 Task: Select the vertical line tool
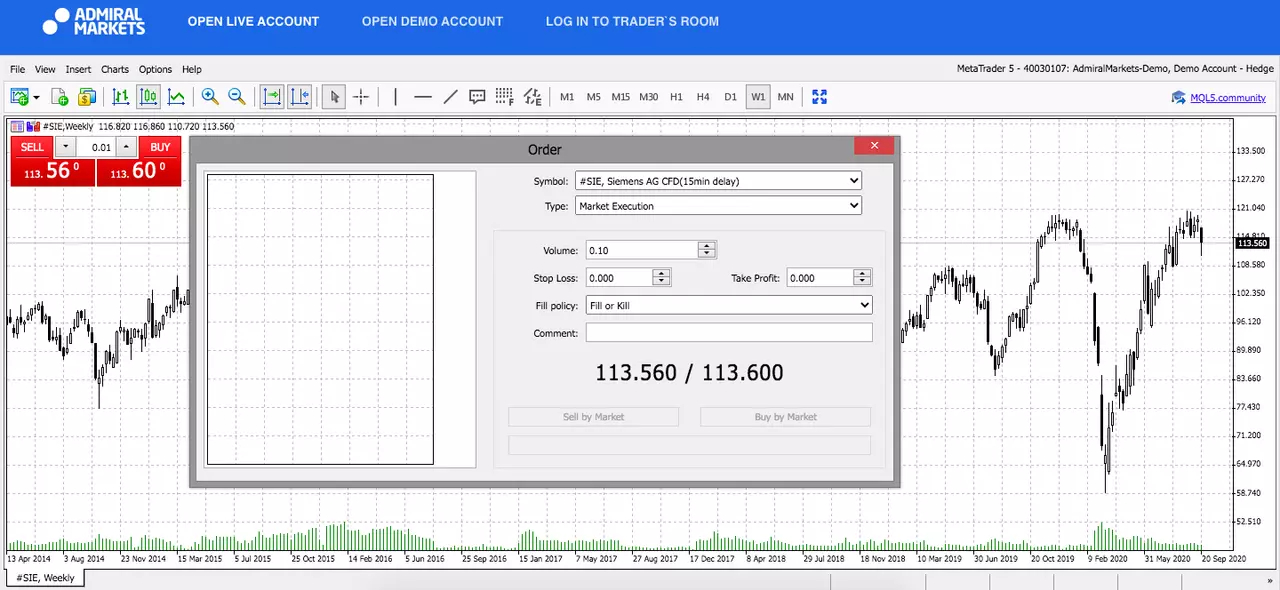point(396,97)
